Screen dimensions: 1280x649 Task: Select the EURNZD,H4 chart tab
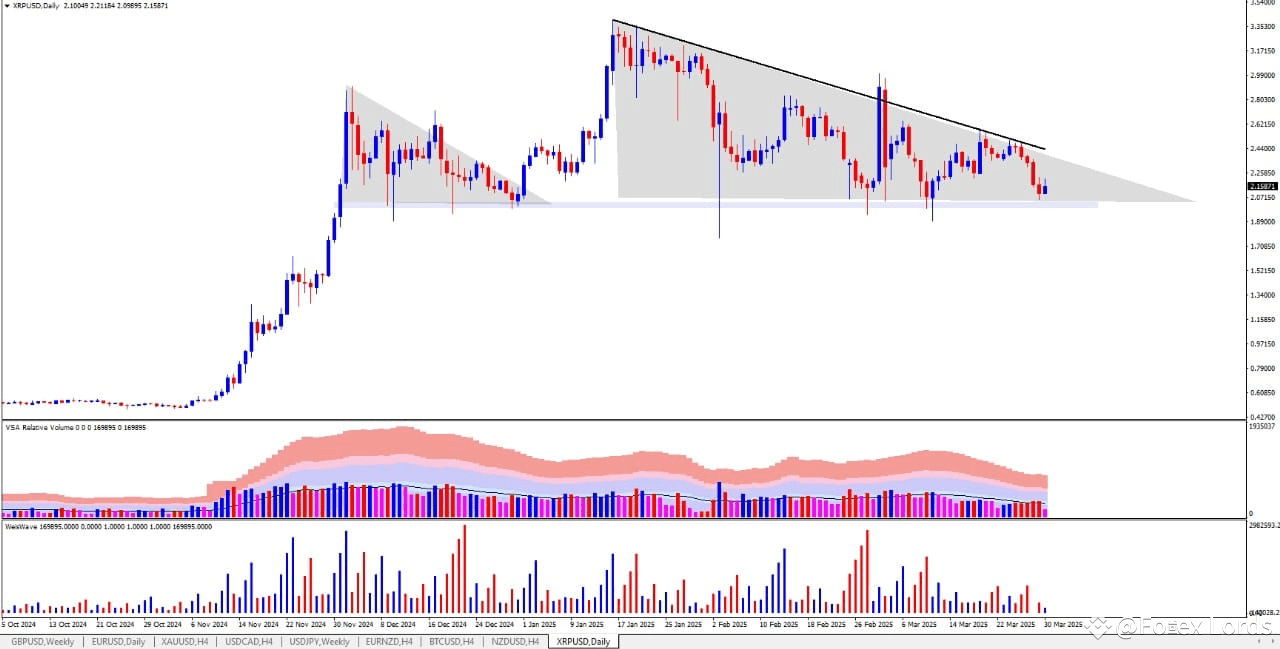click(x=388, y=642)
